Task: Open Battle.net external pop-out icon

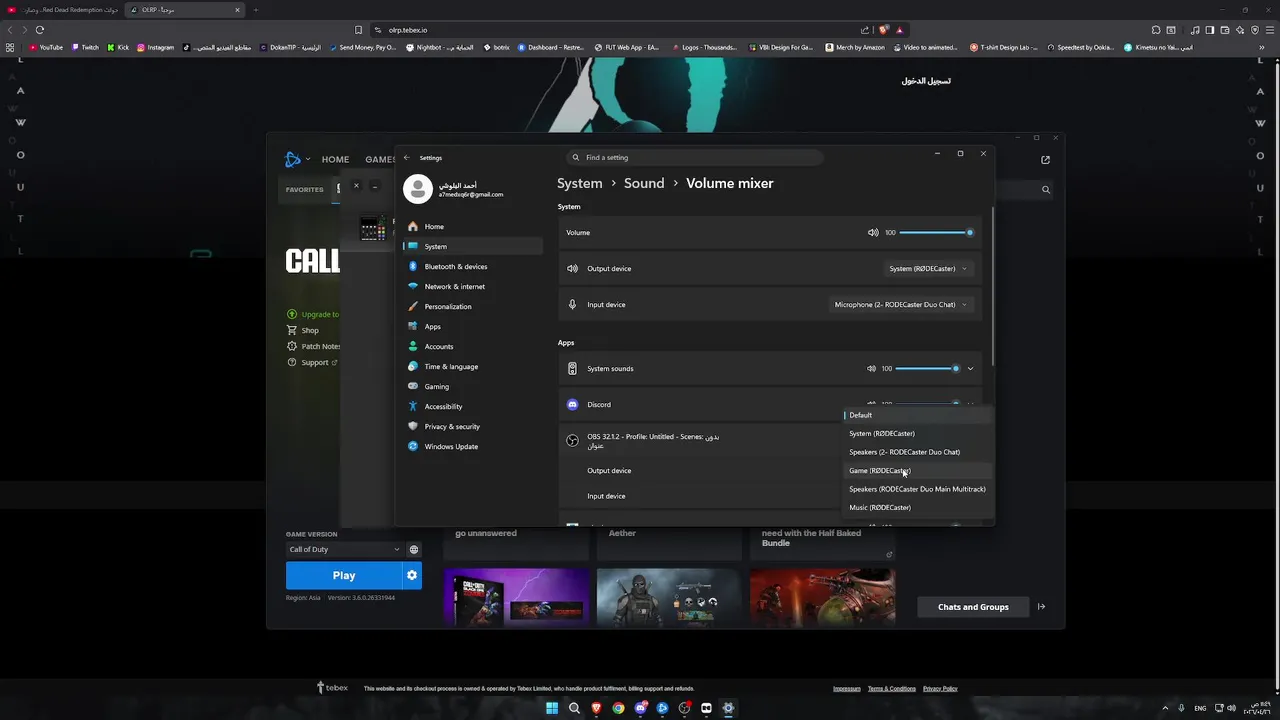Action: tap(1046, 159)
